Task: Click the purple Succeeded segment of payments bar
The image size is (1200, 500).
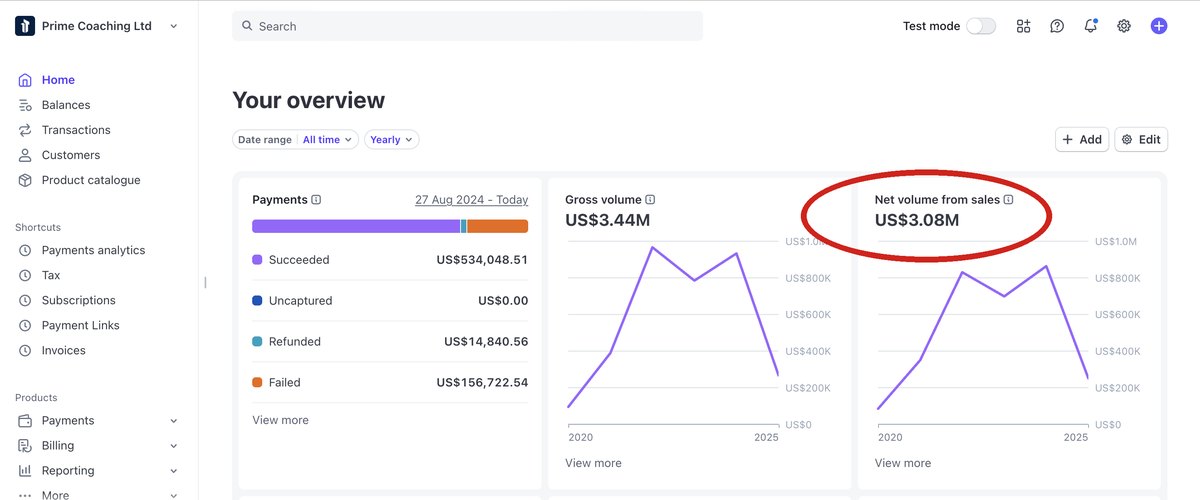Action: pos(356,226)
